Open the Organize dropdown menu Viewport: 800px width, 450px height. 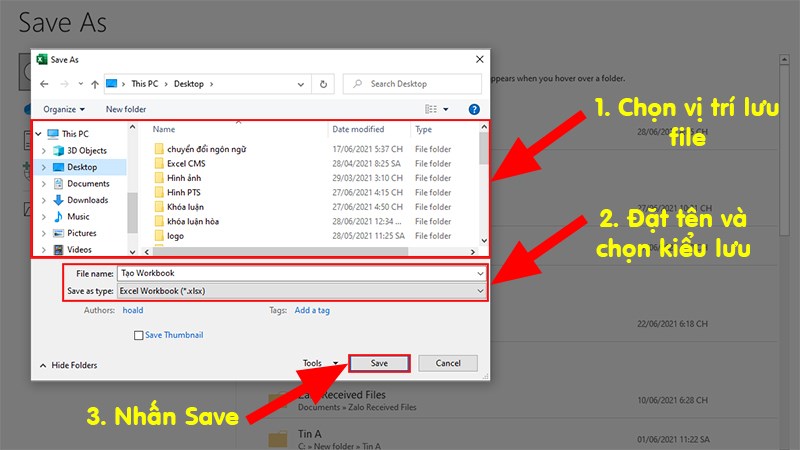point(64,109)
